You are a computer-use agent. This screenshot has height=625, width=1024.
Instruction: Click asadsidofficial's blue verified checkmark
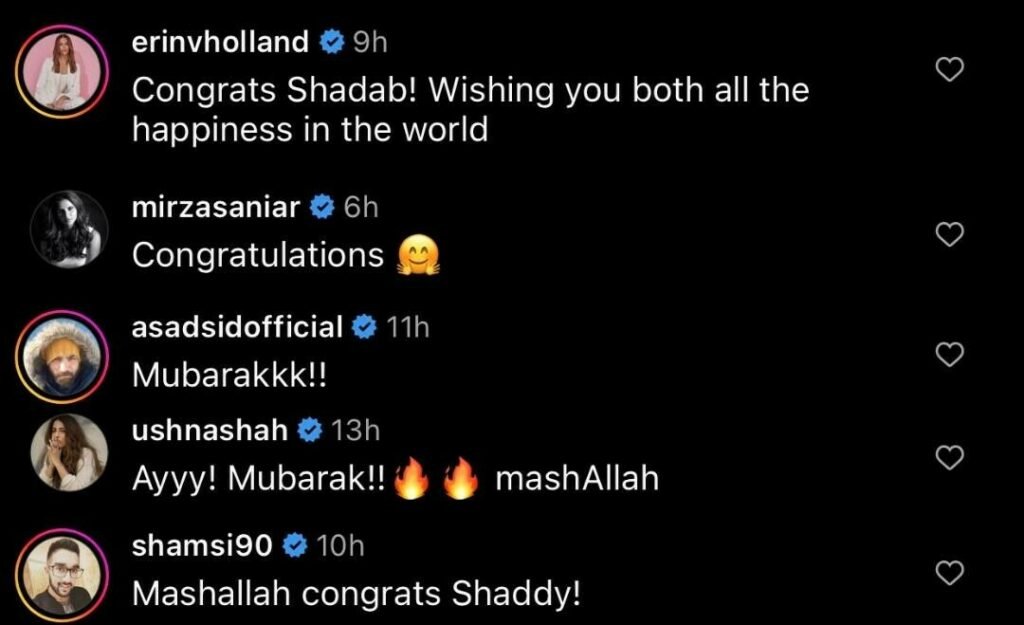pyautogui.click(x=364, y=326)
